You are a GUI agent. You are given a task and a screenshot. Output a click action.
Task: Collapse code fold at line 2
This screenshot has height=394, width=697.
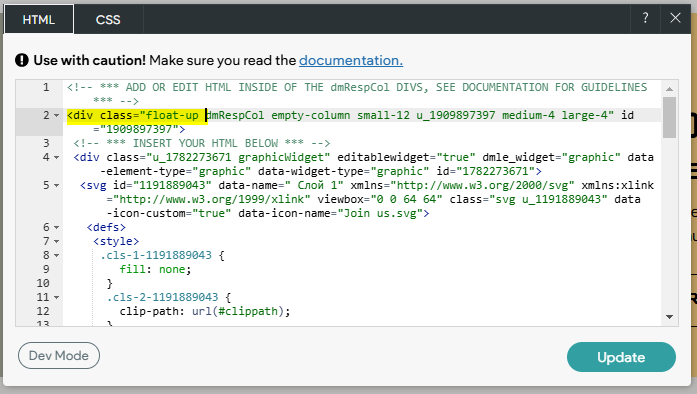pyautogui.click(x=56, y=116)
